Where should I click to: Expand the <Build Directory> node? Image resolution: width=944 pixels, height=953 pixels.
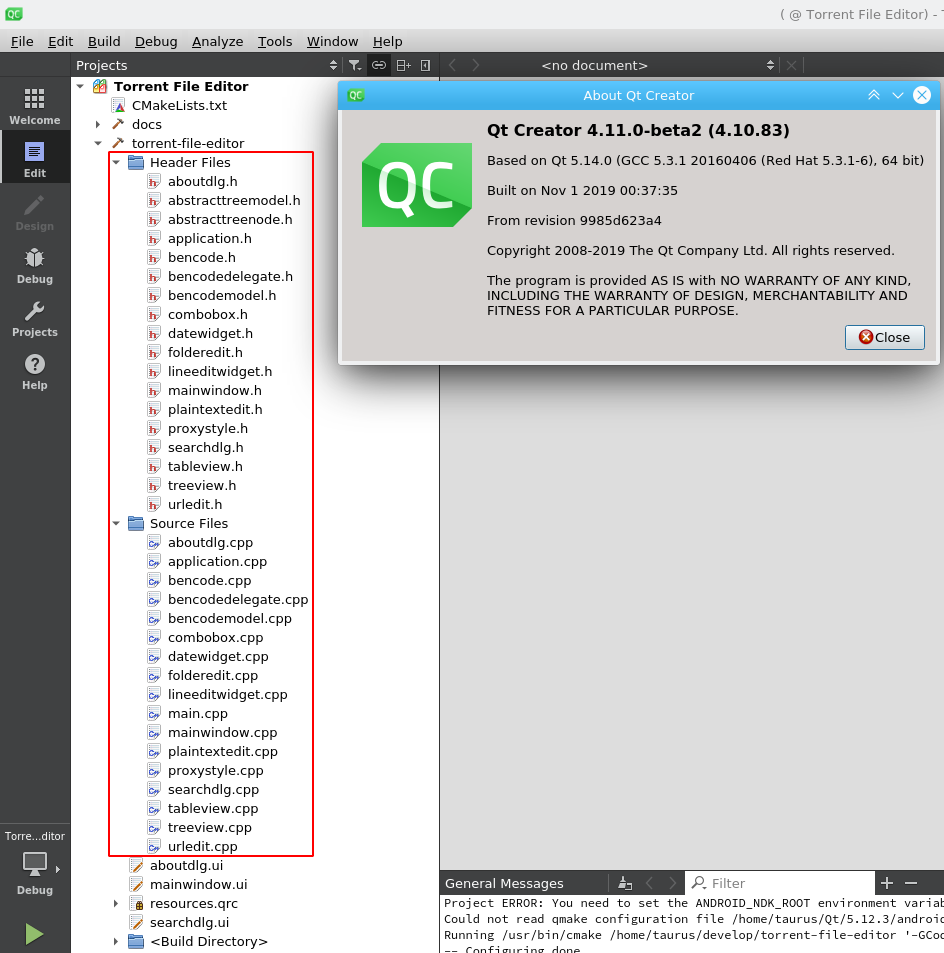point(116,941)
